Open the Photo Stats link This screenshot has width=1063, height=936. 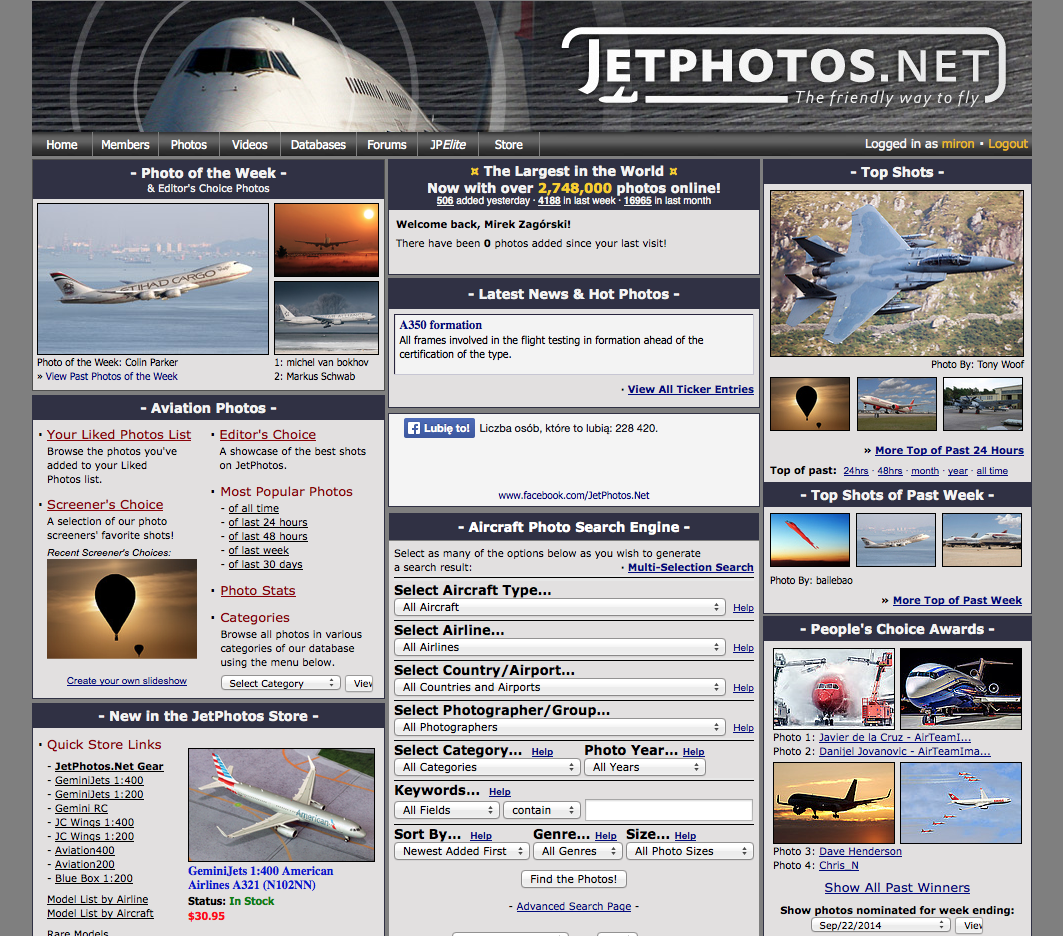pos(258,590)
